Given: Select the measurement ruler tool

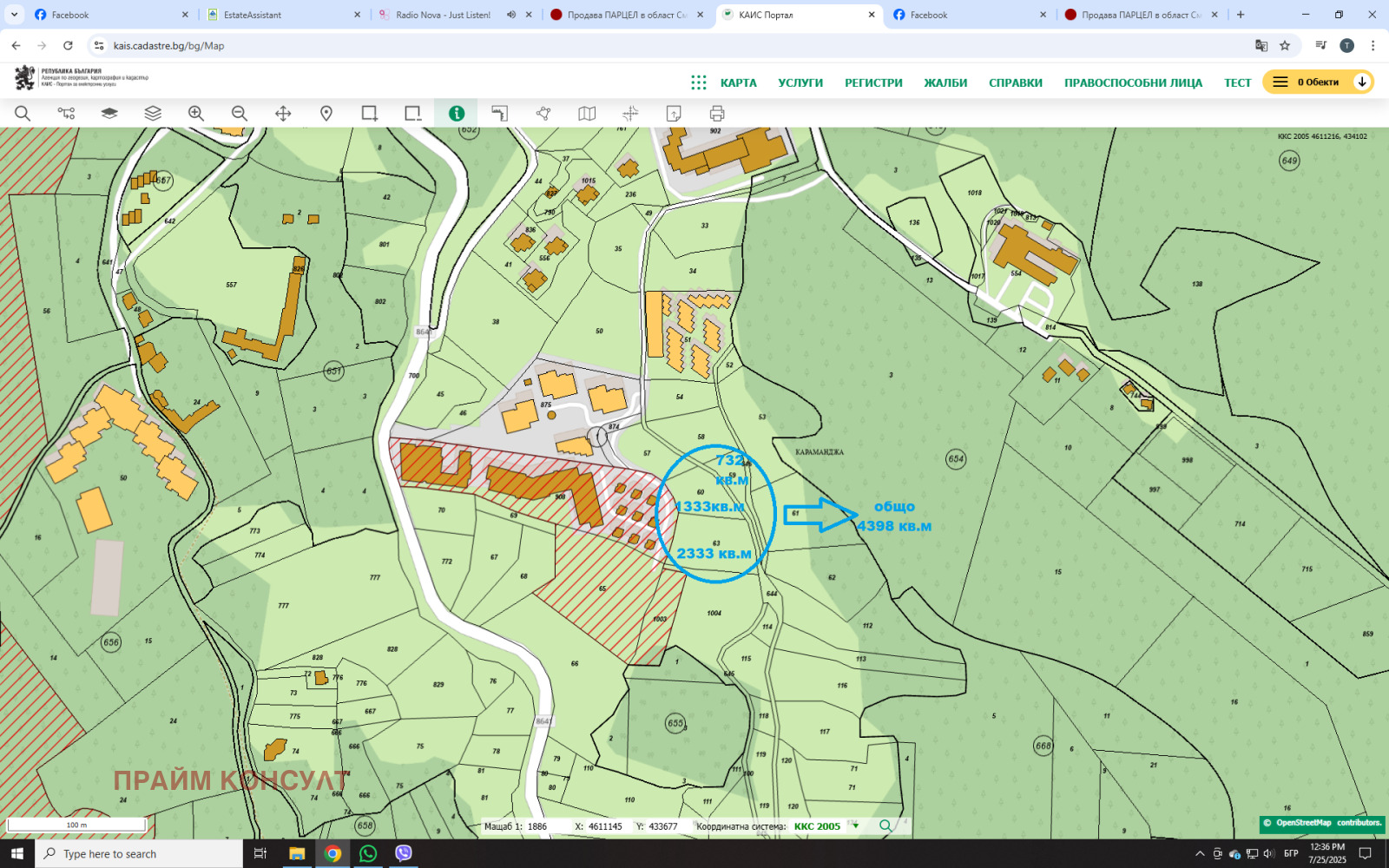Looking at the screenshot, I should [x=500, y=114].
